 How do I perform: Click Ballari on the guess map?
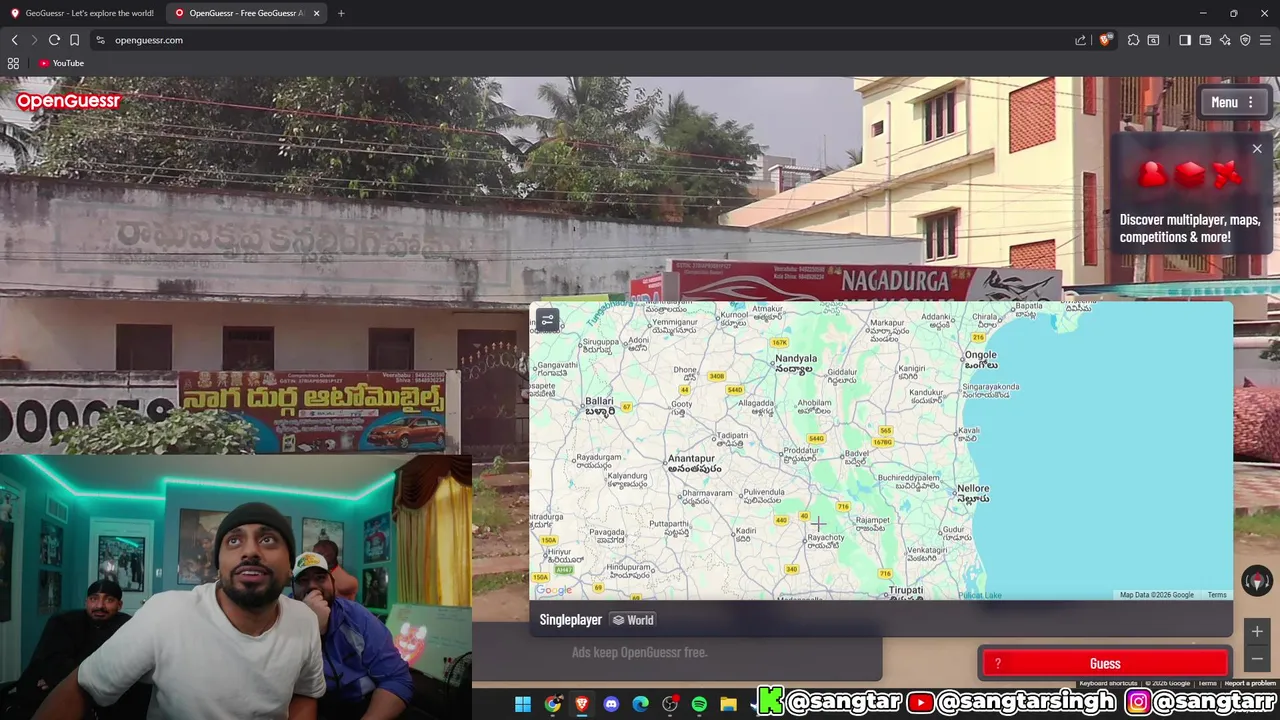[599, 405]
